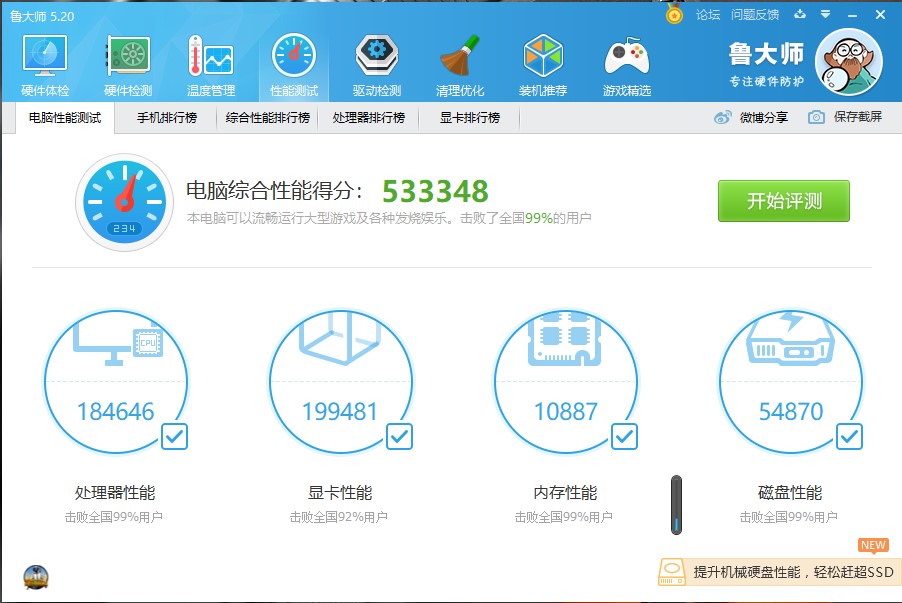The height and width of the screenshot is (603, 902).
Task: Click the Weibo logo icon
Action: click(723, 117)
